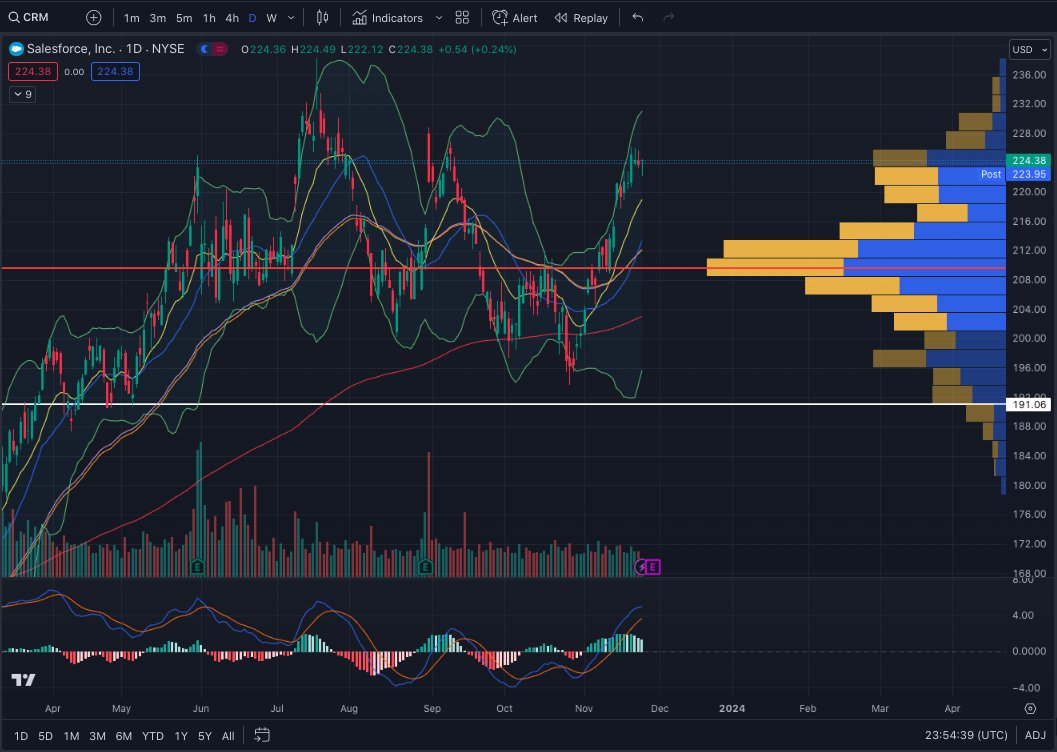Switch to 4h timeframe
This screenshot has height=752, width=1057.
click(232, 18)
